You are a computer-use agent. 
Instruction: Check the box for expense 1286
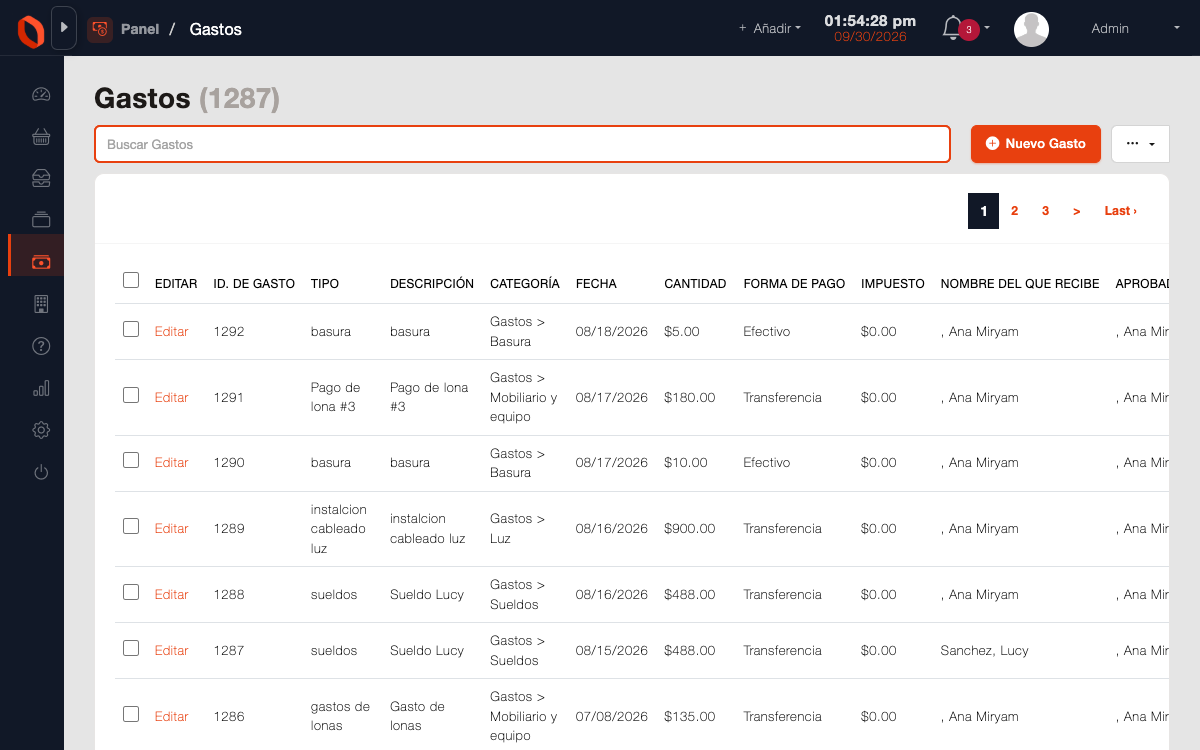131,714
